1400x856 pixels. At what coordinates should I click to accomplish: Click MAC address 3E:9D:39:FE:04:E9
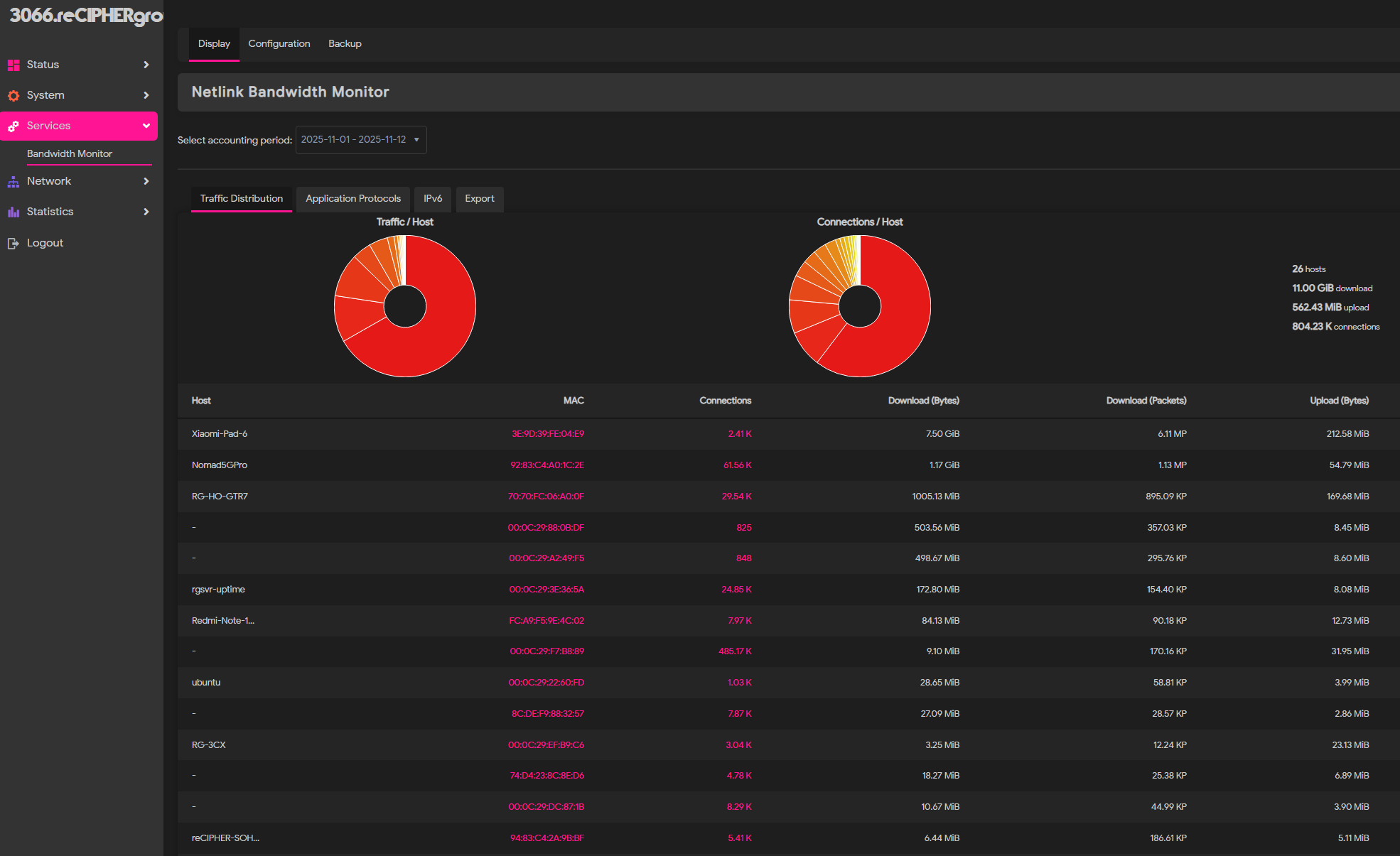click(547, 434)
